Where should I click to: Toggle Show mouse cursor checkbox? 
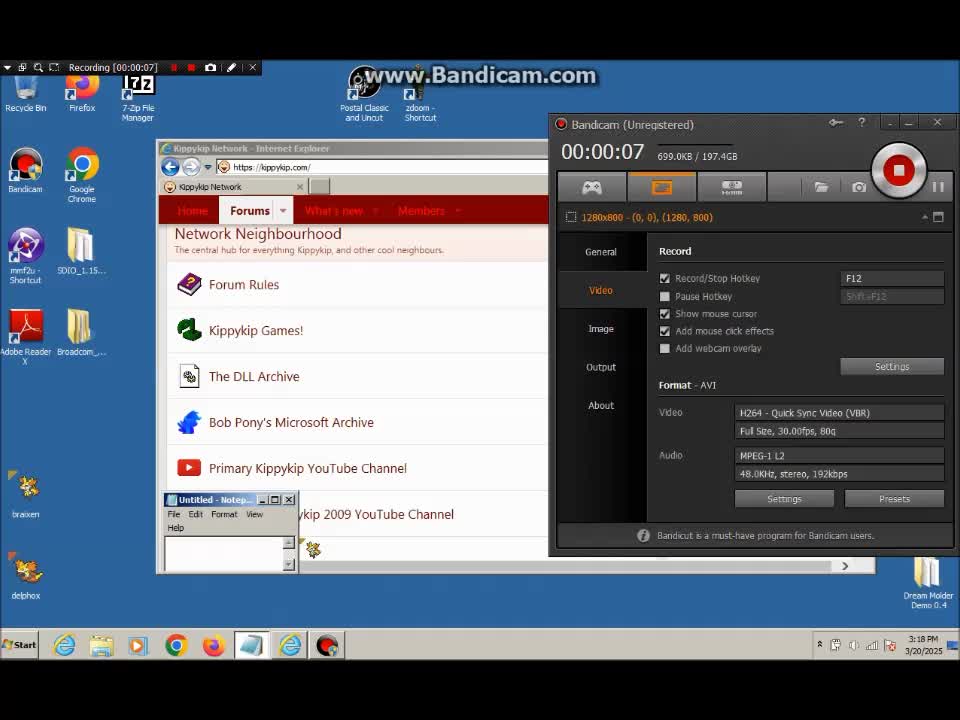click(x=664, y=313)
